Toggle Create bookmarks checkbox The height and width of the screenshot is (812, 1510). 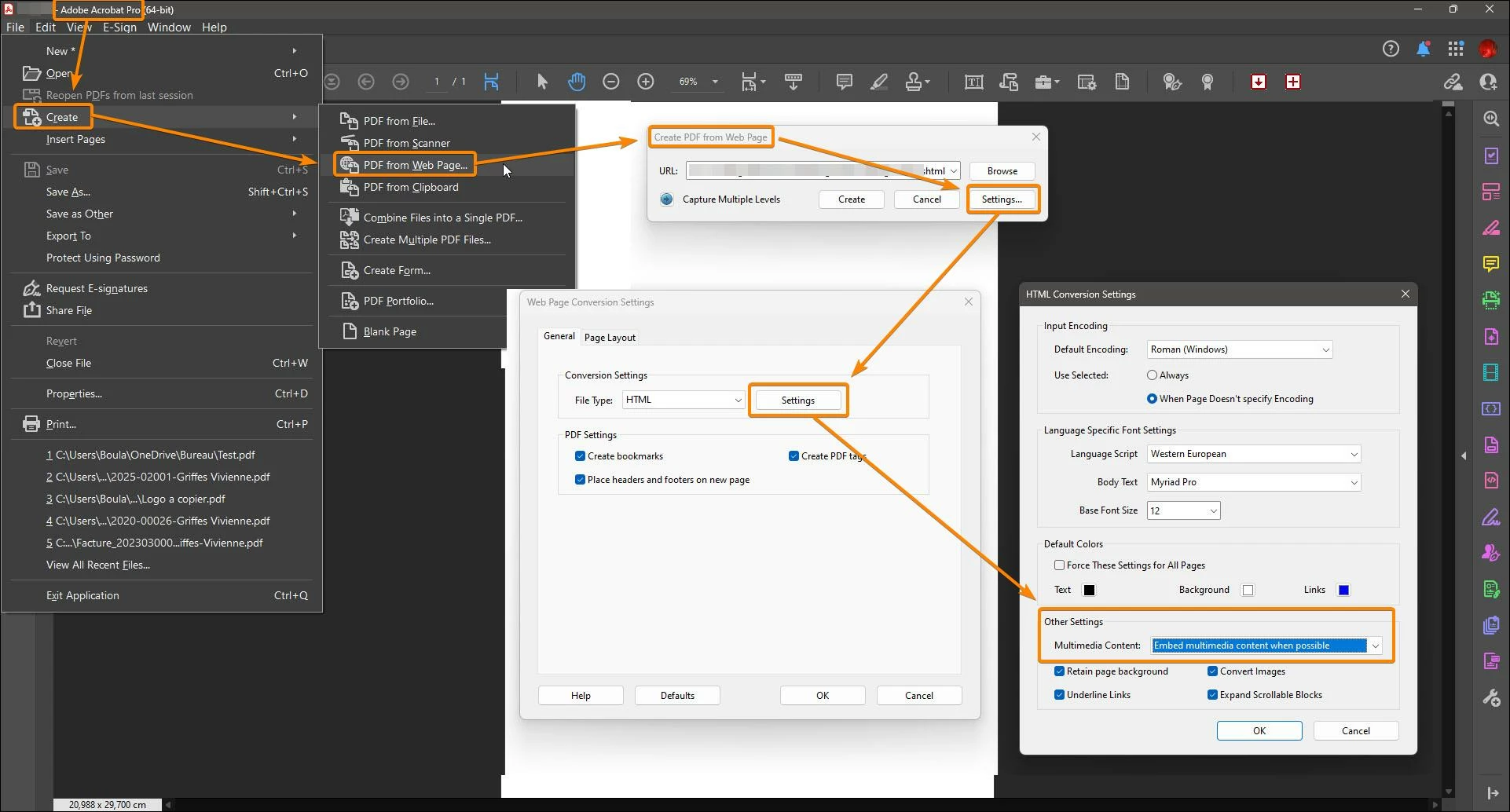580,456
